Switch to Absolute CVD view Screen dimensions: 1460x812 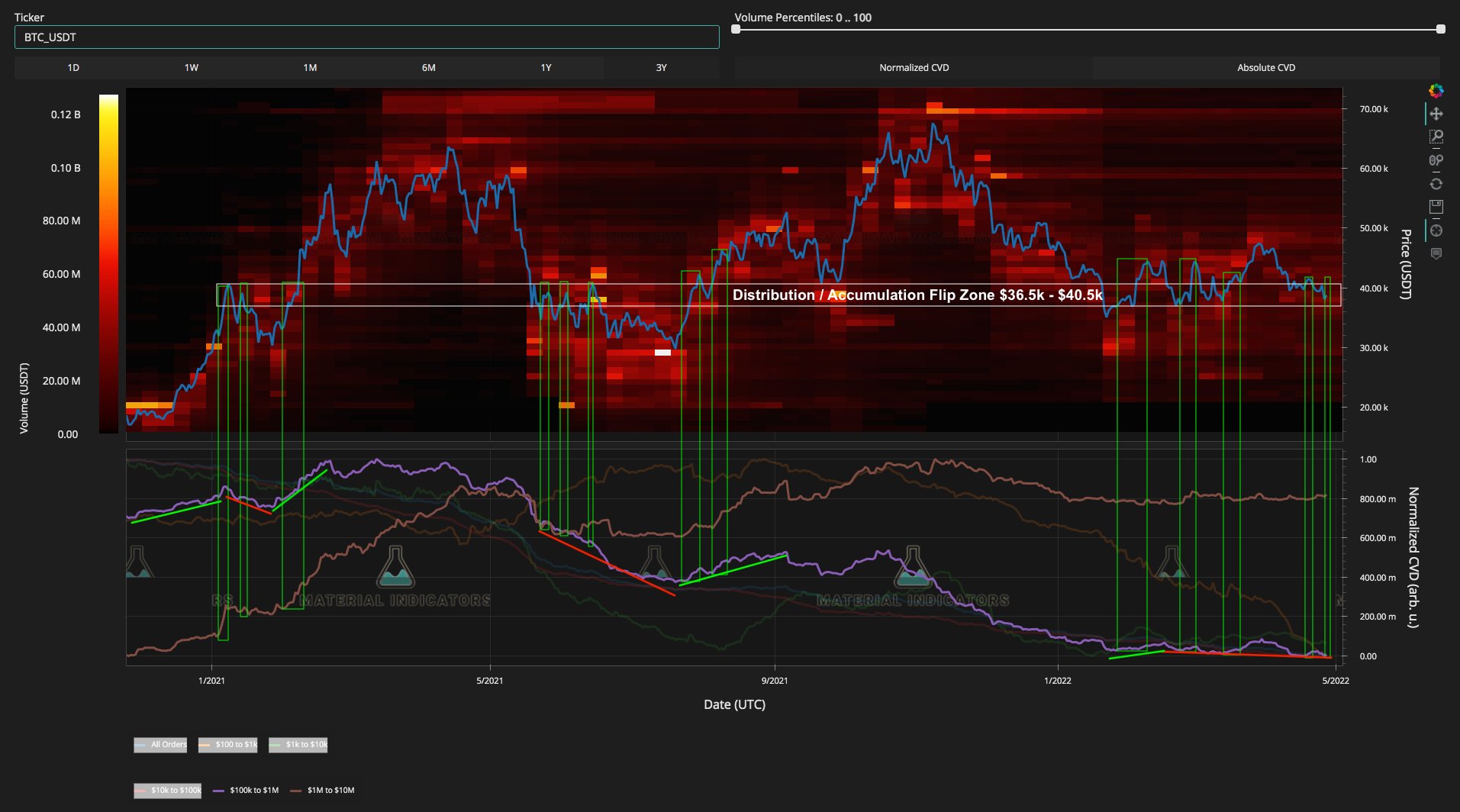click(x=1266, y=68)
